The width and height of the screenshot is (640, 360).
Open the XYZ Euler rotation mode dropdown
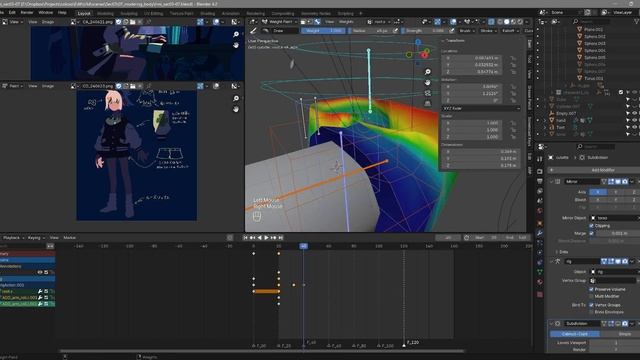coord(481,109)
